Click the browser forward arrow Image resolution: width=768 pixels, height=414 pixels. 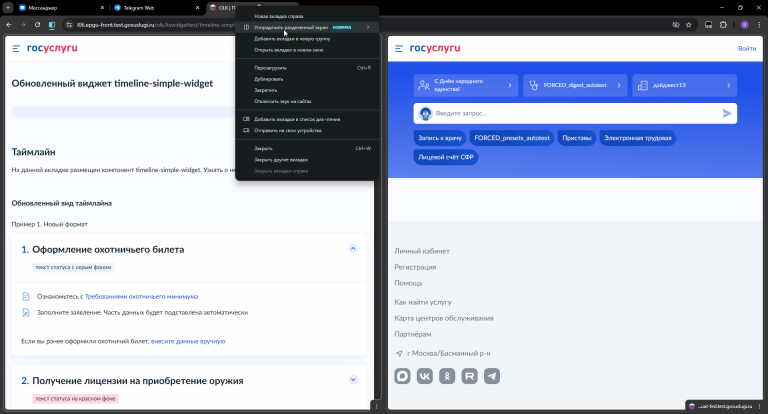pos(23,24)
